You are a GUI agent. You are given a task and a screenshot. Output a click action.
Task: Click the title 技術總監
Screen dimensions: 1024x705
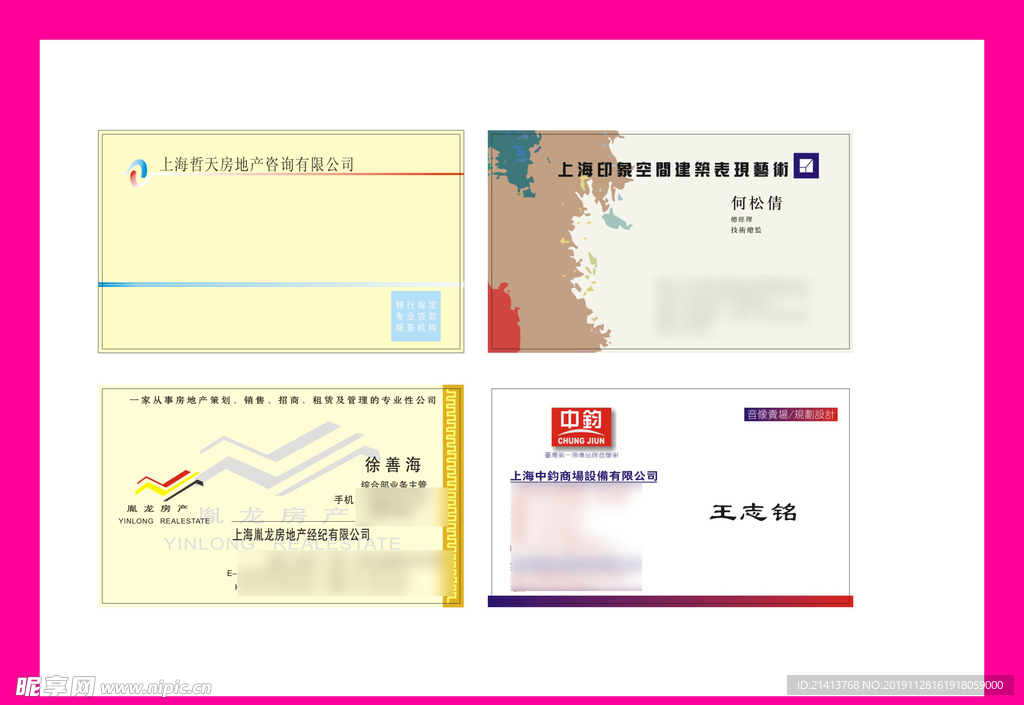click(746, 230)
